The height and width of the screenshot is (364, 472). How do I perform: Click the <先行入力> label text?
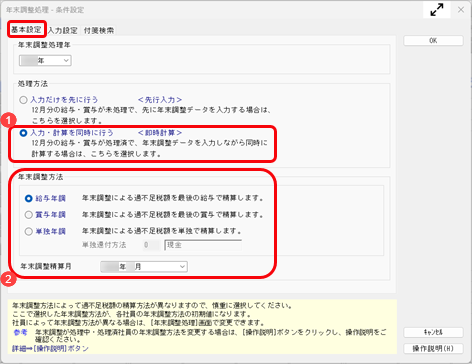click(160, 100)
